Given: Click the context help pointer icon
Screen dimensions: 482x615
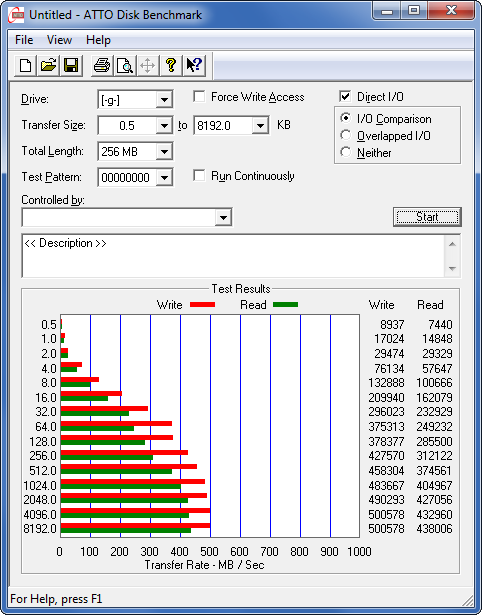Looking at the screenshot, I should (194, 65).
